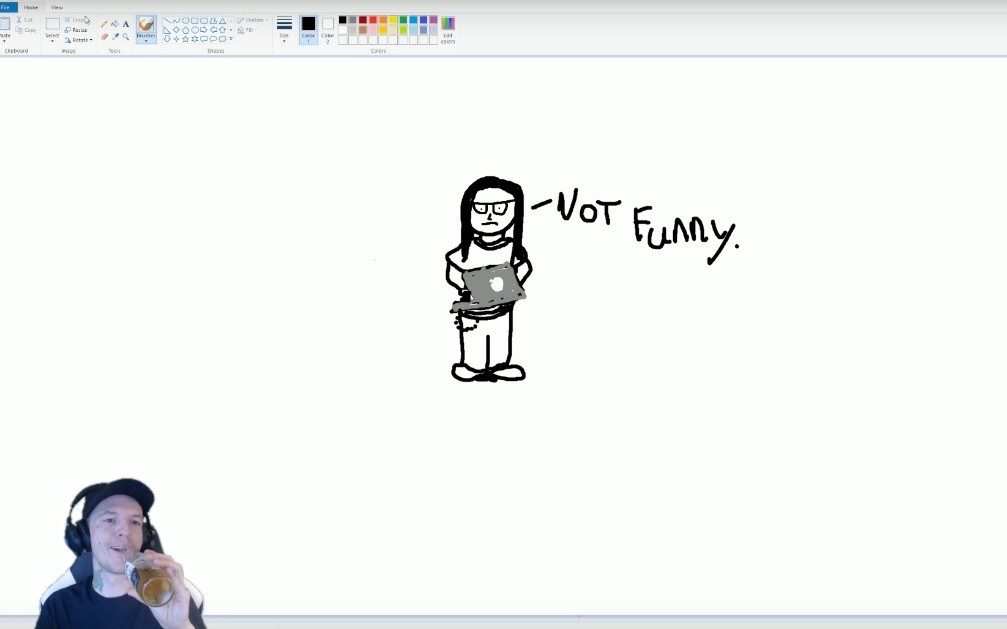Open the shape Fill dropdown

[x=247, y=30]
